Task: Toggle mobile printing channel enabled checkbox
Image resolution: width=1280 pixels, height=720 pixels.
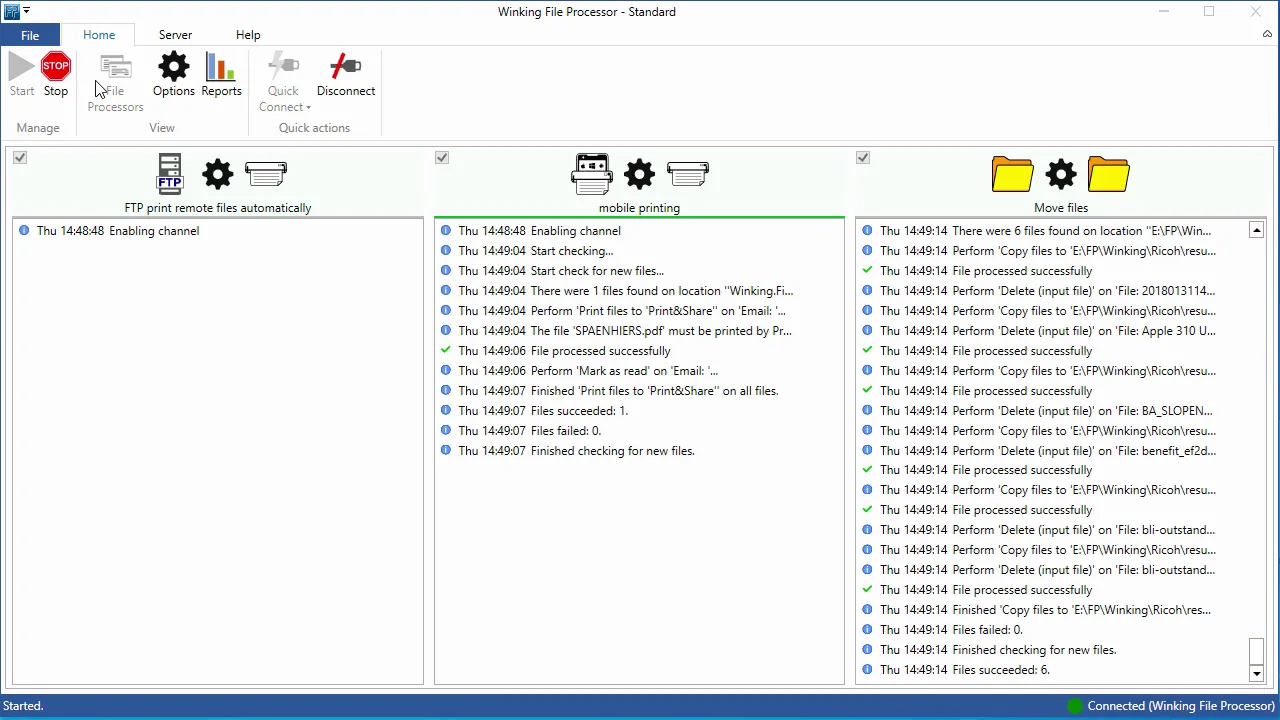Action: point(442,157)
